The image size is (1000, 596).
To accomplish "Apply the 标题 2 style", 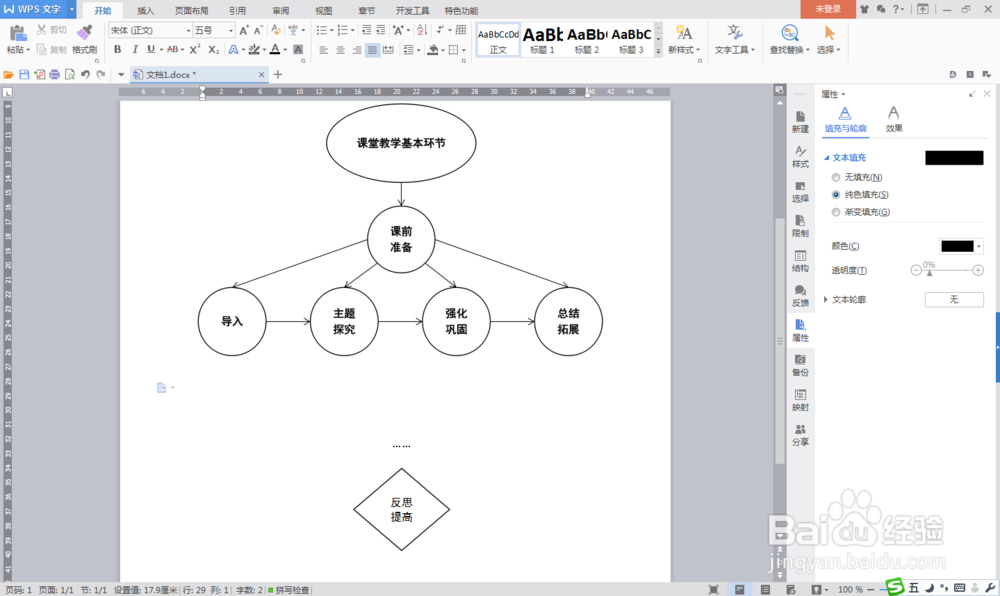I will click(x=587, y=40).
